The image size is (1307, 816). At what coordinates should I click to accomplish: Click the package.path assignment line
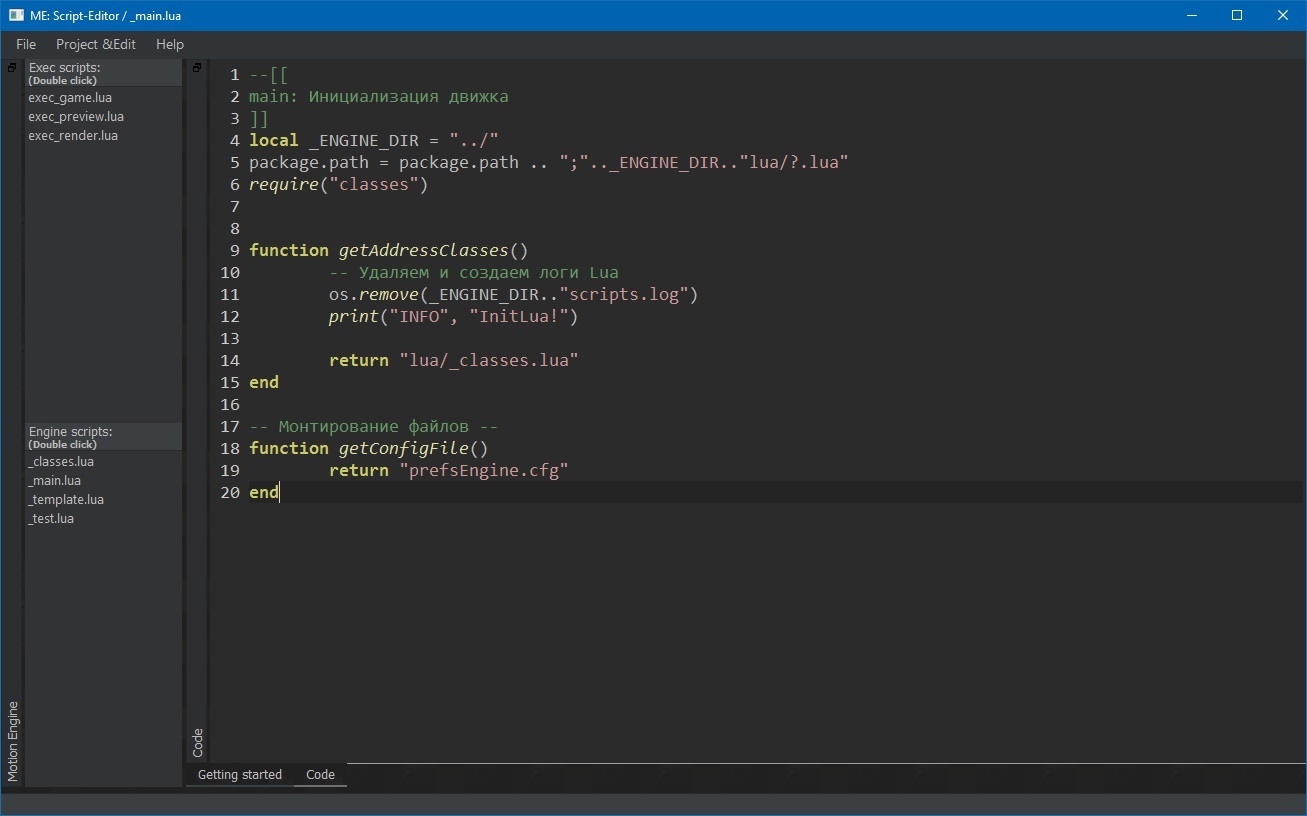tap(548, 163)
